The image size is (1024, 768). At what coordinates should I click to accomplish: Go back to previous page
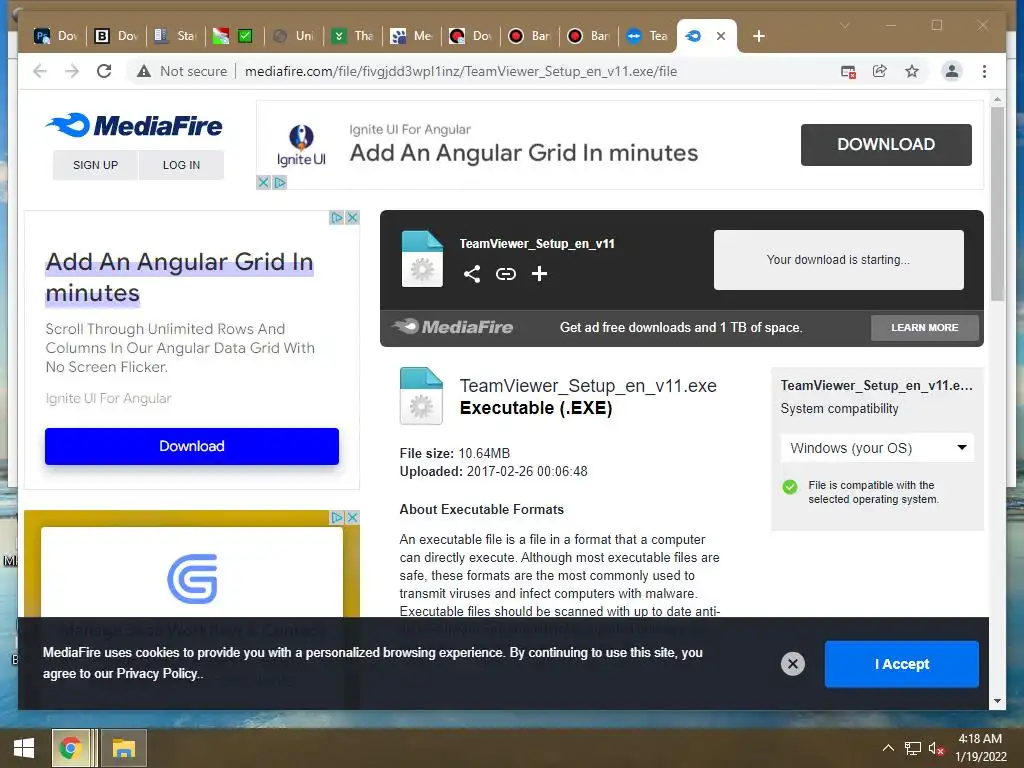tap(40, 71)
